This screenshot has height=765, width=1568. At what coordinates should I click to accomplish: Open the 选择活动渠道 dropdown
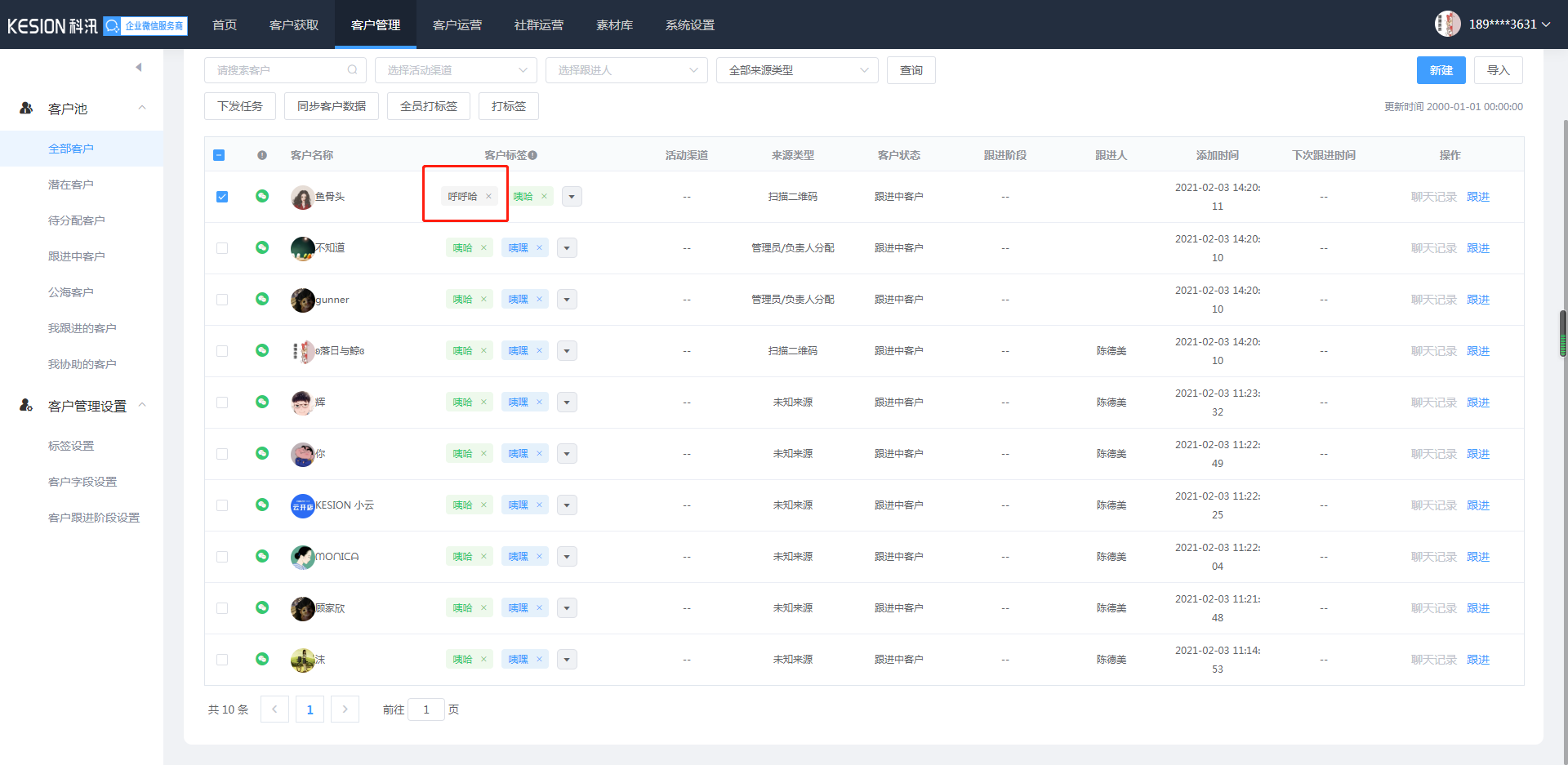(456, 70)
